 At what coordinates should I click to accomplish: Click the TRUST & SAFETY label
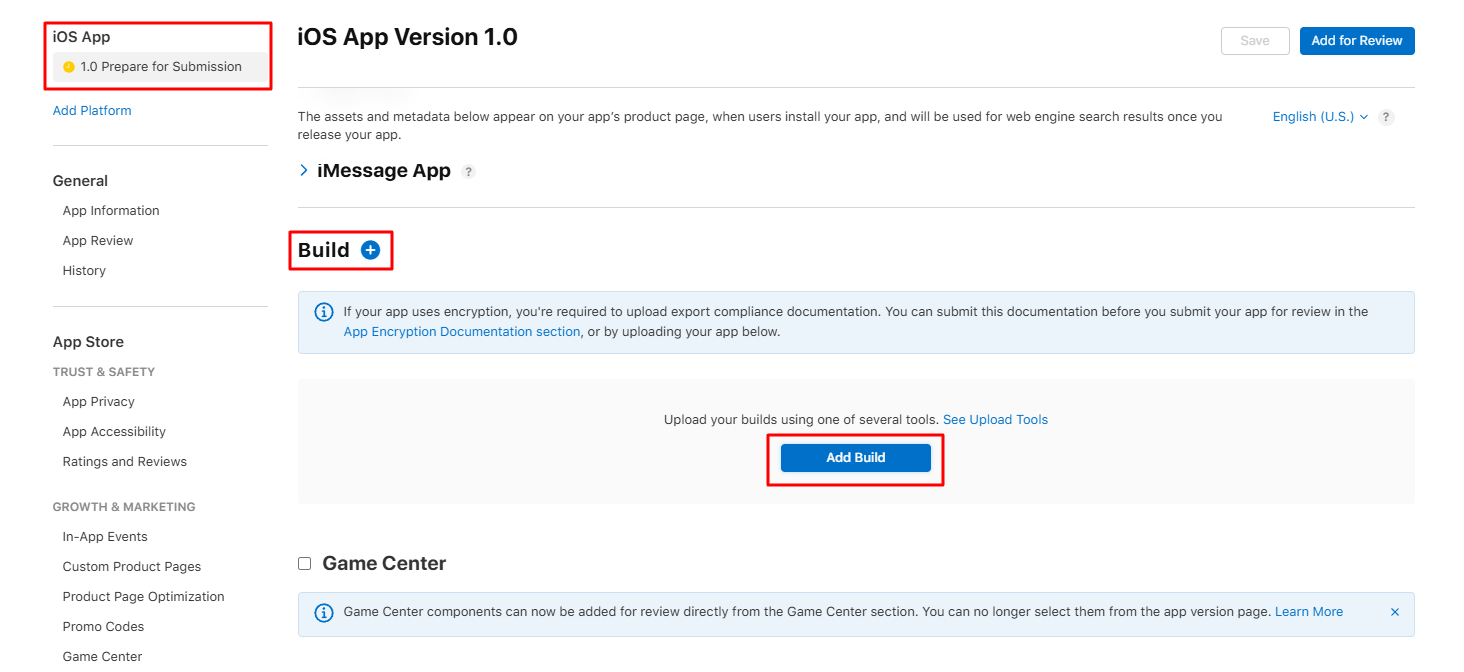(104, 372)
